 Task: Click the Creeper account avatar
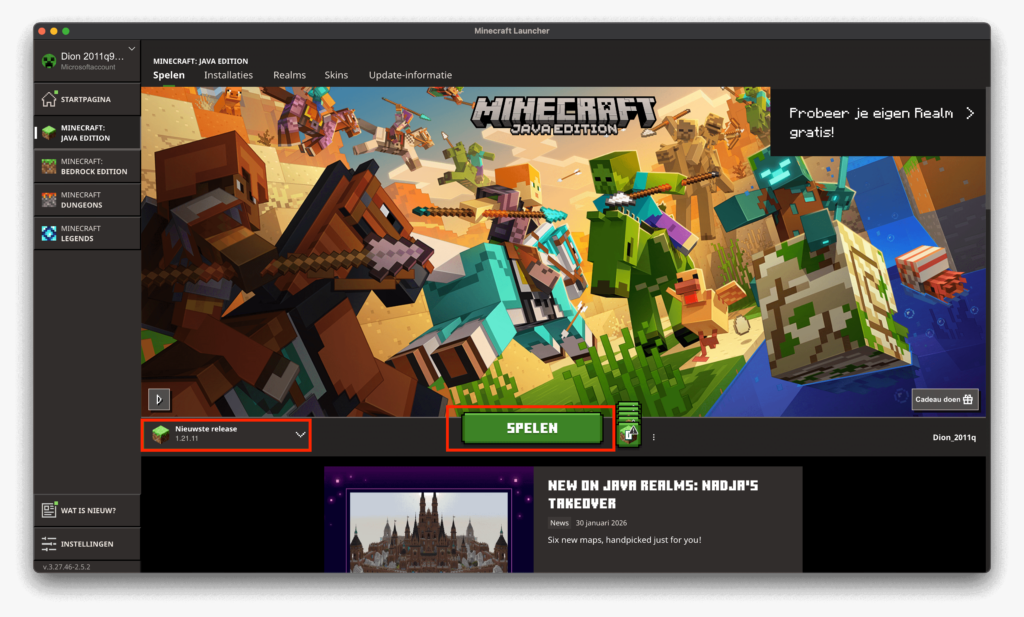(x=48, y=61)
